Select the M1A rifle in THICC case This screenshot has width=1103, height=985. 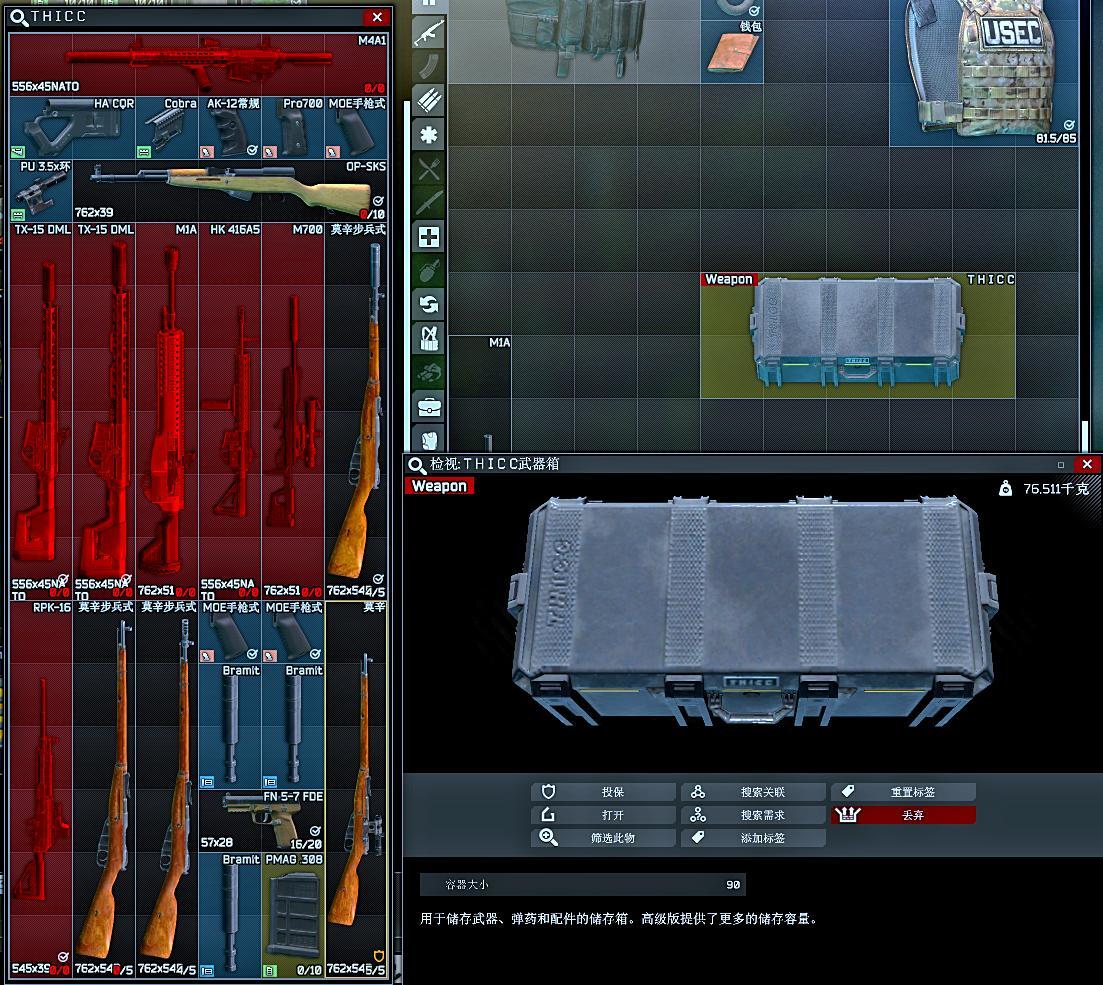(167, 411)
